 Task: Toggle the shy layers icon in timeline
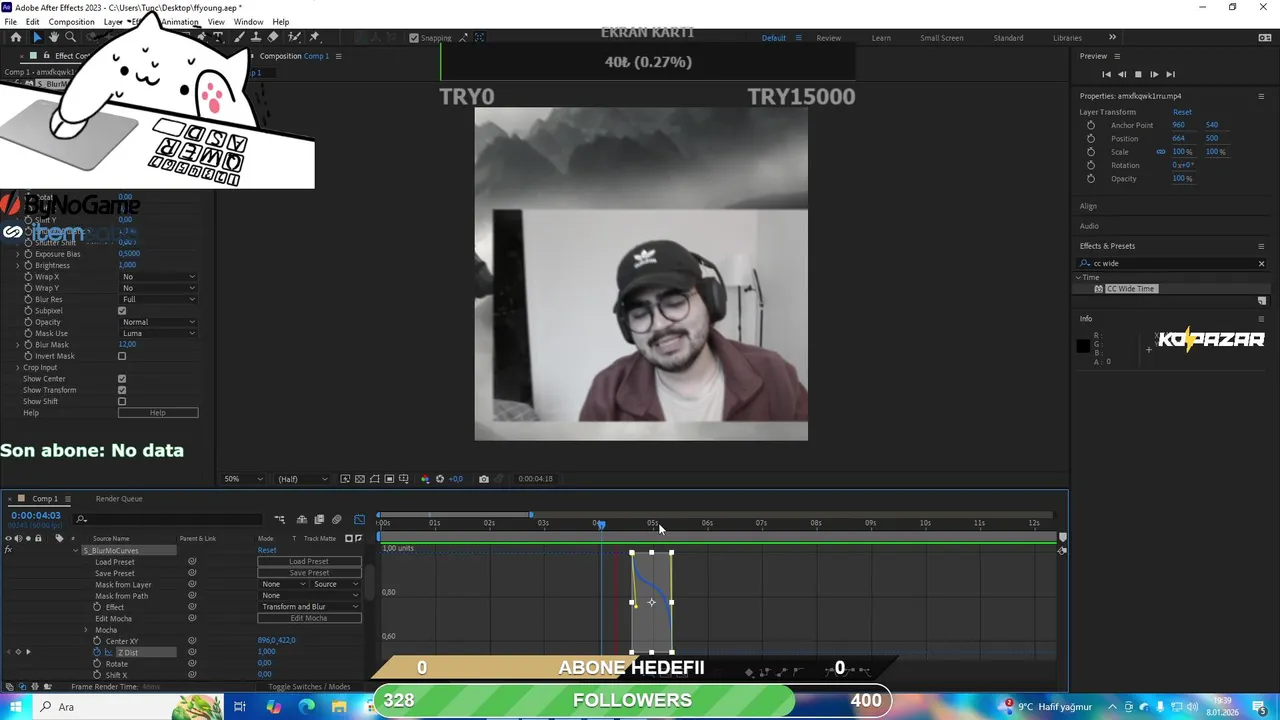pyautogui.click(x=304, y=519)
